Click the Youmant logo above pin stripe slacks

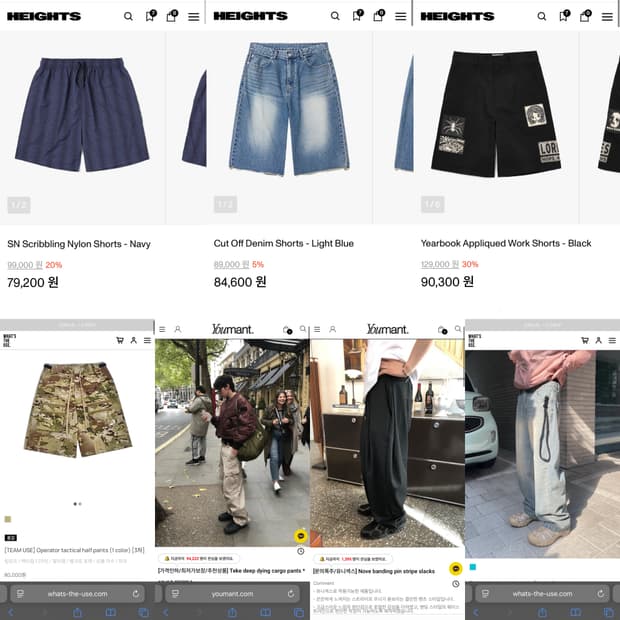tap(387, 329)
